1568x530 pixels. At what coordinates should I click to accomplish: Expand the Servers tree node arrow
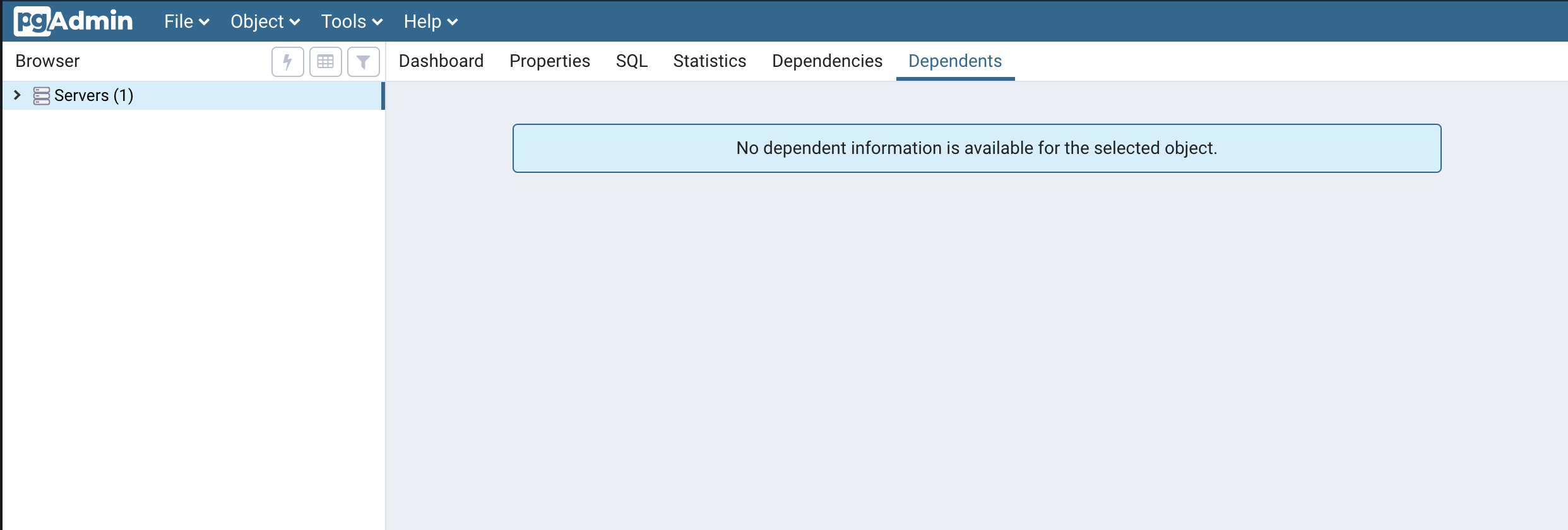(x=18, y=95)
